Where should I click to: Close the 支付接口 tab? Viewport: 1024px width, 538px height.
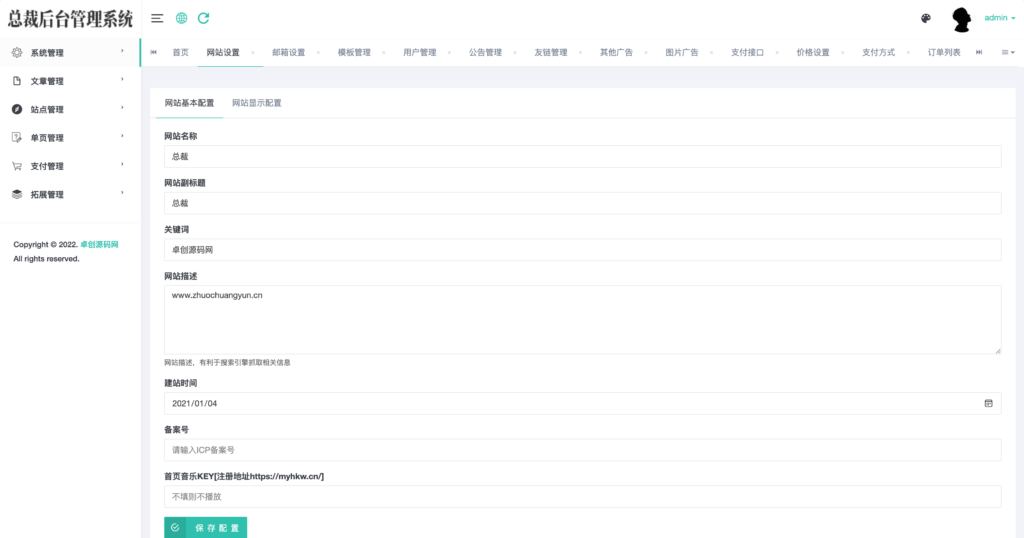[777, 52]
